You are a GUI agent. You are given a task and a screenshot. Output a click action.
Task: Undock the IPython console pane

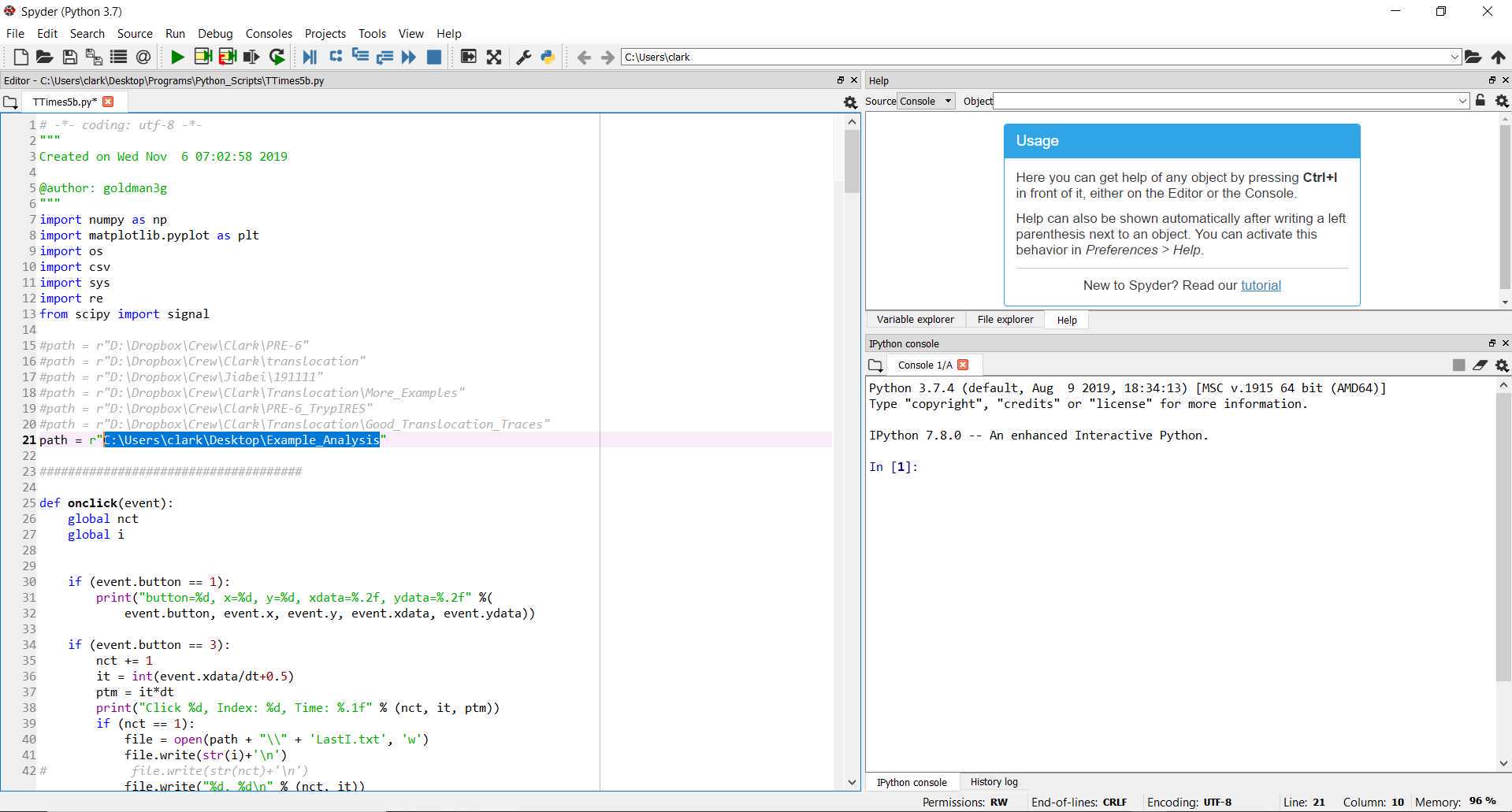pyautogui.click(x=1492, y=343)
